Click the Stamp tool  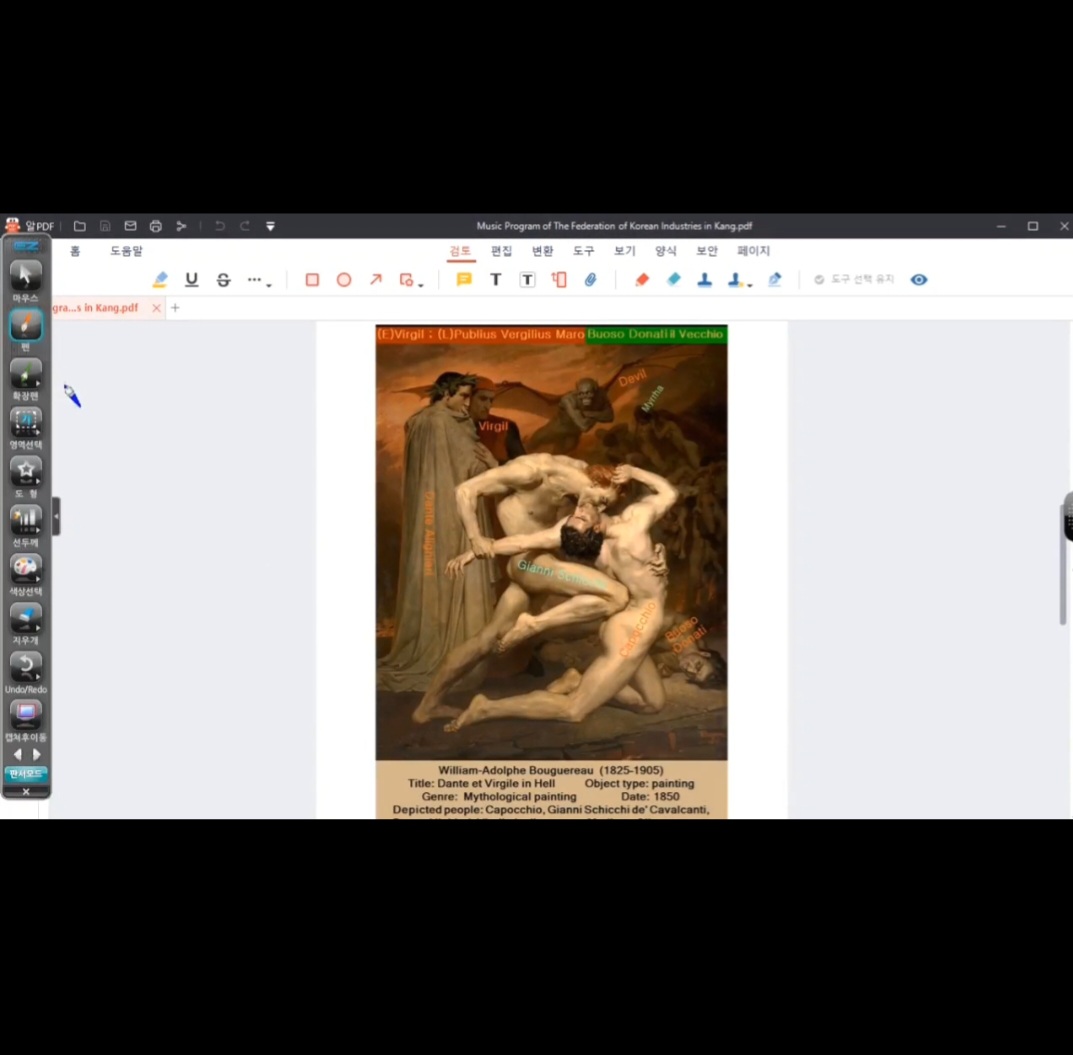(705, 279)
